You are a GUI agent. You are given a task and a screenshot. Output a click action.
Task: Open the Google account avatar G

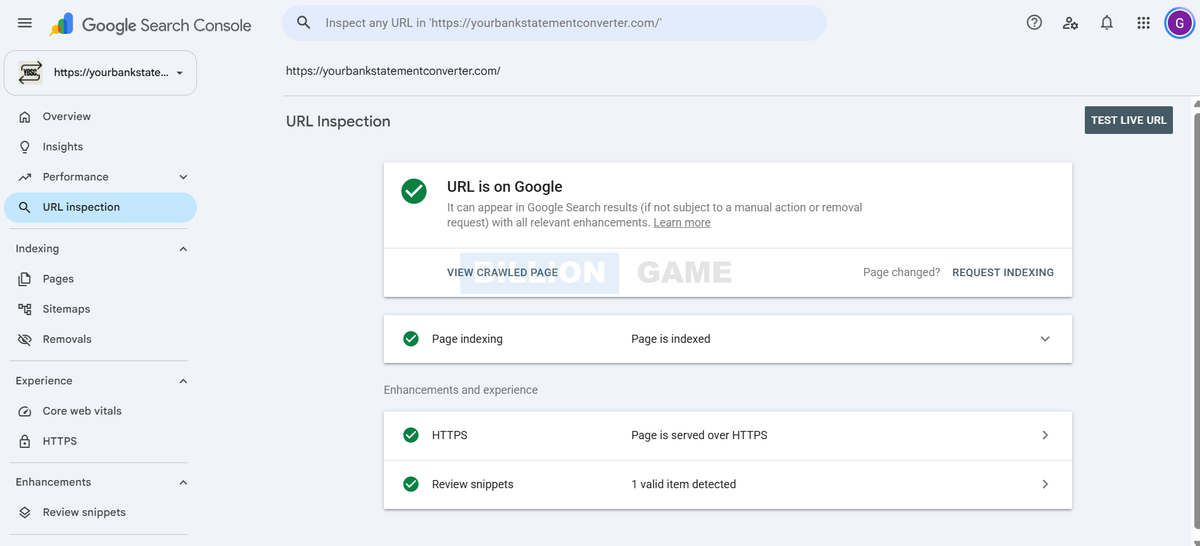point(1179,23)
